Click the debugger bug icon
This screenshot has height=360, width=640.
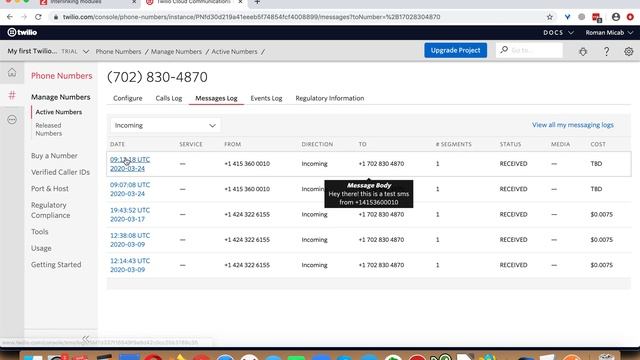click(583, 51)
